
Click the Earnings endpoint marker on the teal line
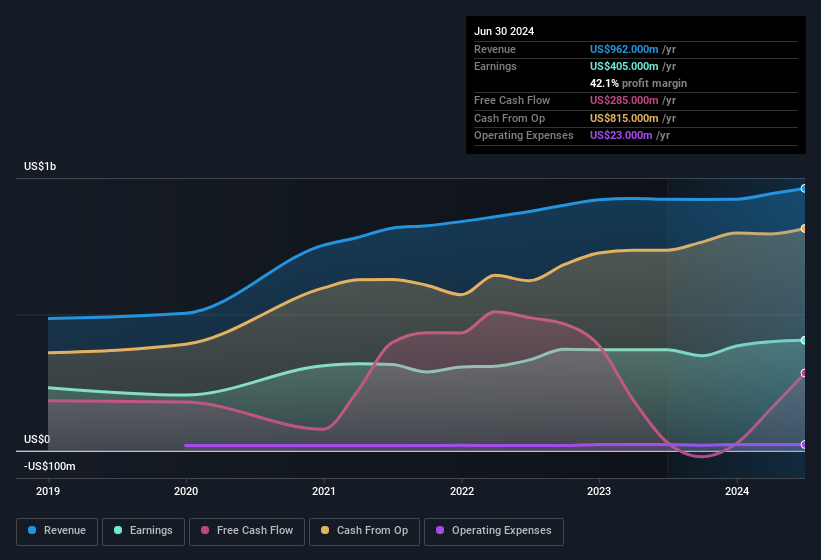click(804, 341)
